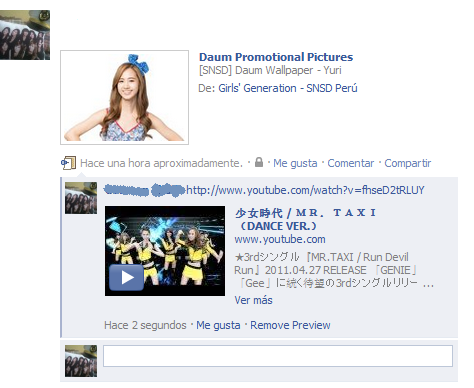This screenshot has height=388, width=474.
Task: Click the Yuri wallpaper photo thumbnail
Action: point(124,97)
